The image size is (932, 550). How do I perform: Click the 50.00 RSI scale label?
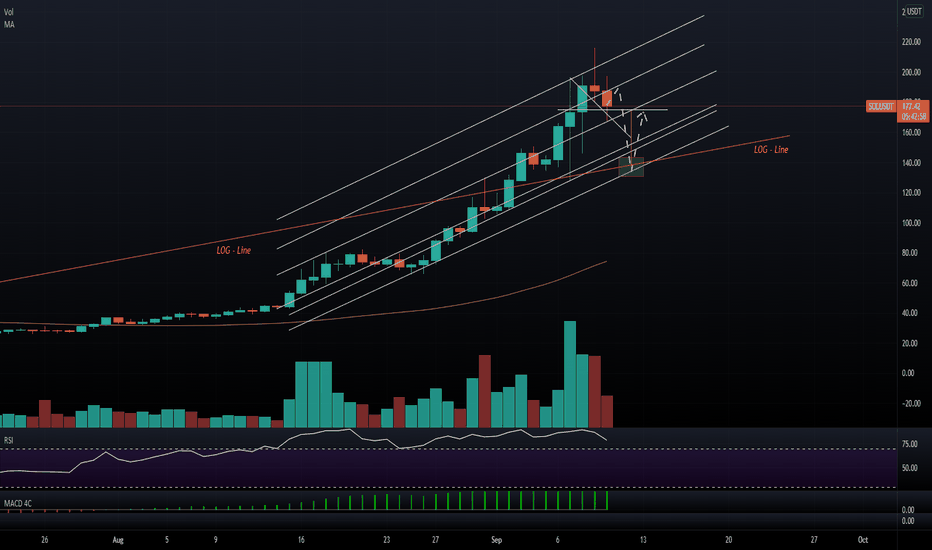[x=909, y=468]
